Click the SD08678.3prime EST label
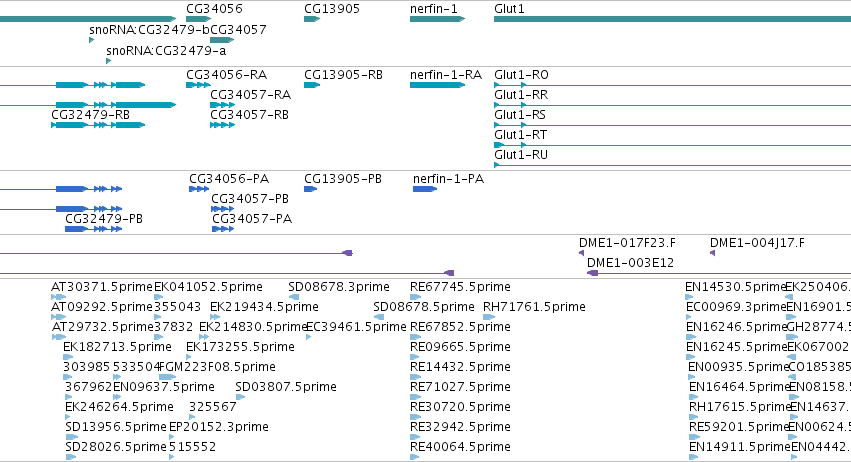The width and height of the screenshot is (851, 462). pyautogui.click(x=339, y=287)
